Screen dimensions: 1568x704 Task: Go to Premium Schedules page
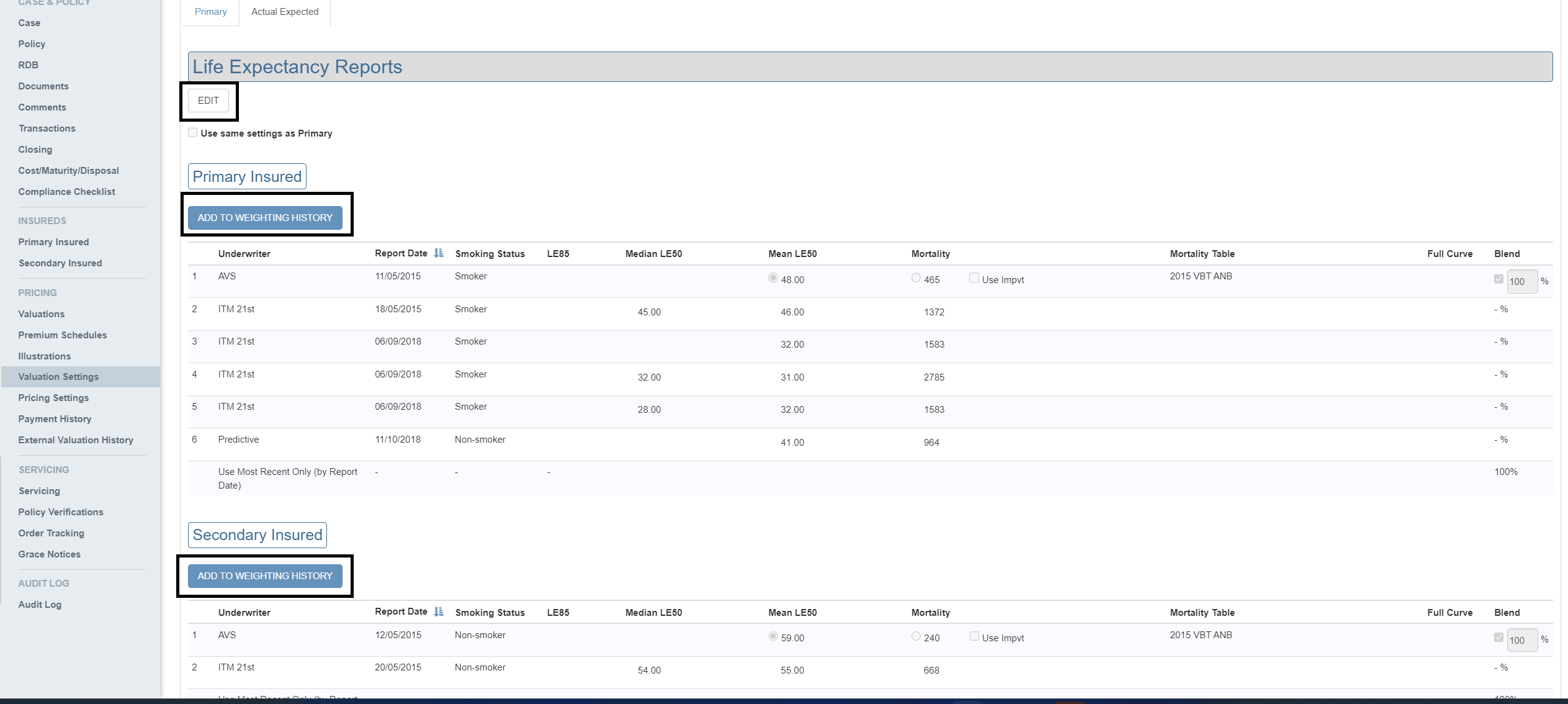pos(63,335)
